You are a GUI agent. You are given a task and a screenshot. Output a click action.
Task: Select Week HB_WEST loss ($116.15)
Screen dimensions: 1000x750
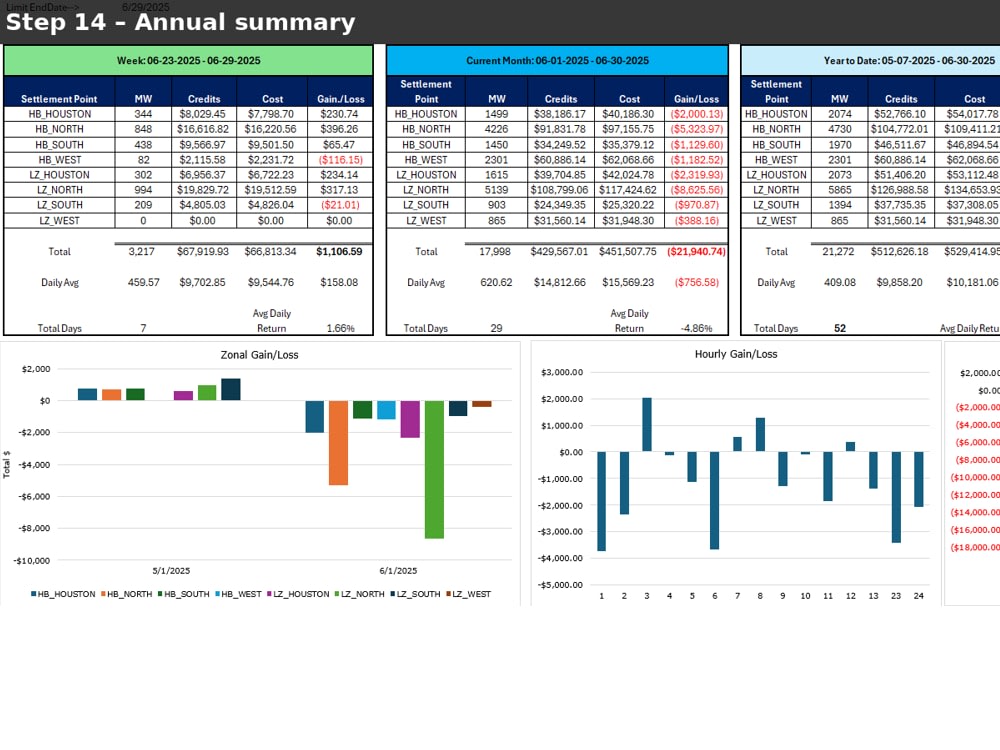pyautogui.click(x=340, y=159)
